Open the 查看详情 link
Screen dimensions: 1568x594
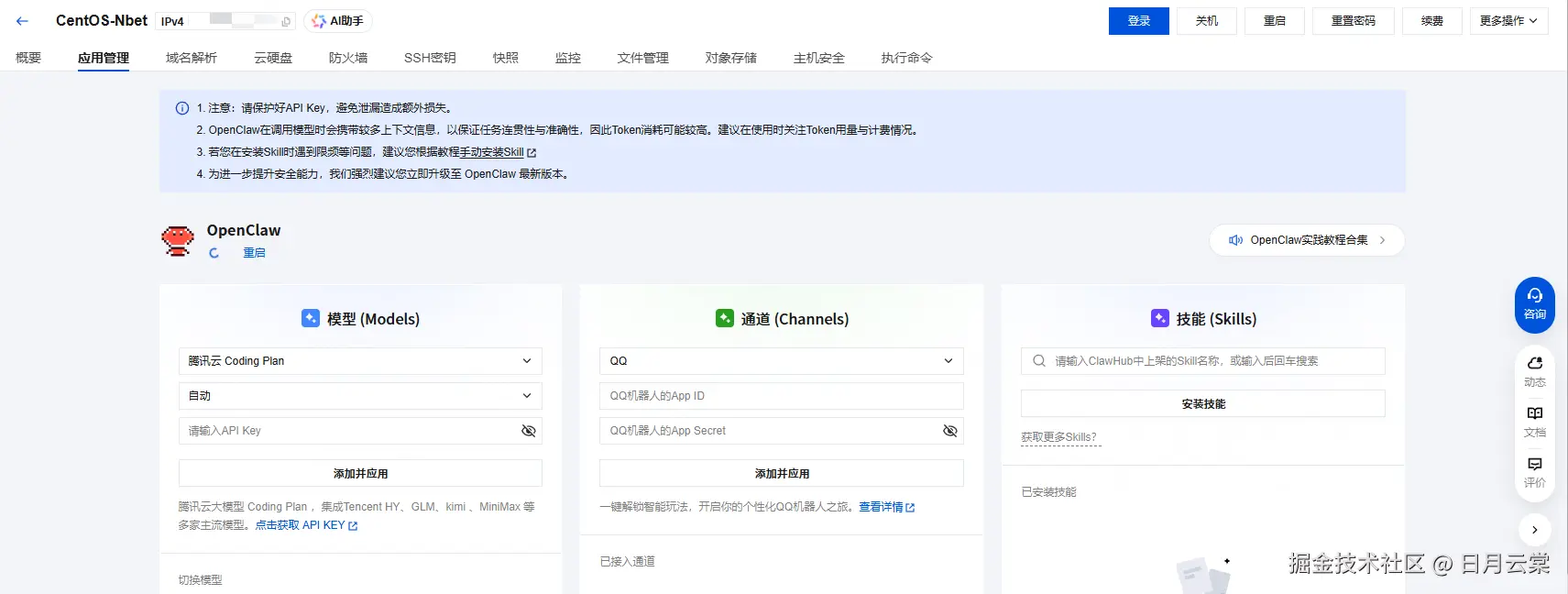point(881,508)
